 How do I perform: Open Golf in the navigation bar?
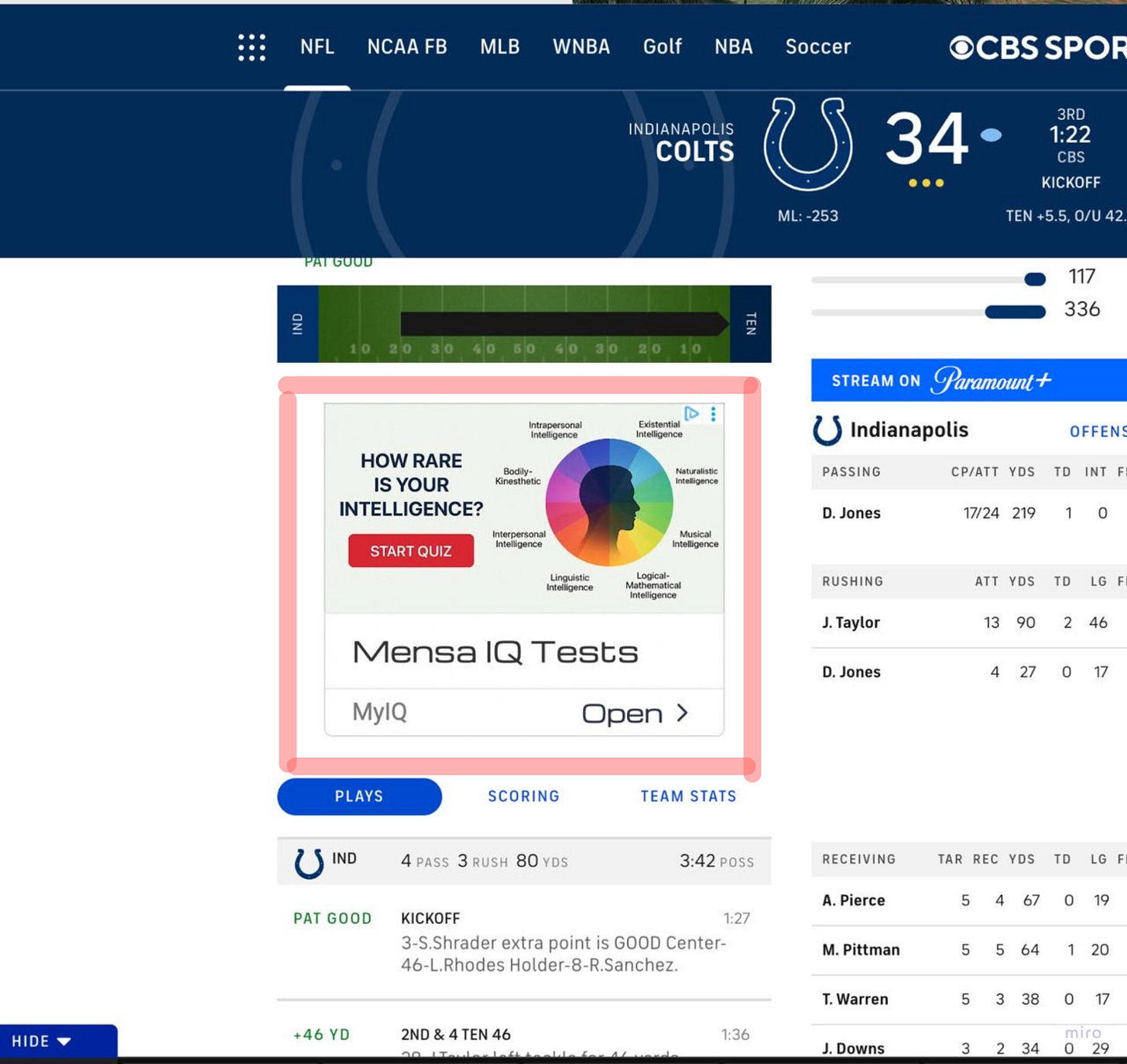pos(663,46)
